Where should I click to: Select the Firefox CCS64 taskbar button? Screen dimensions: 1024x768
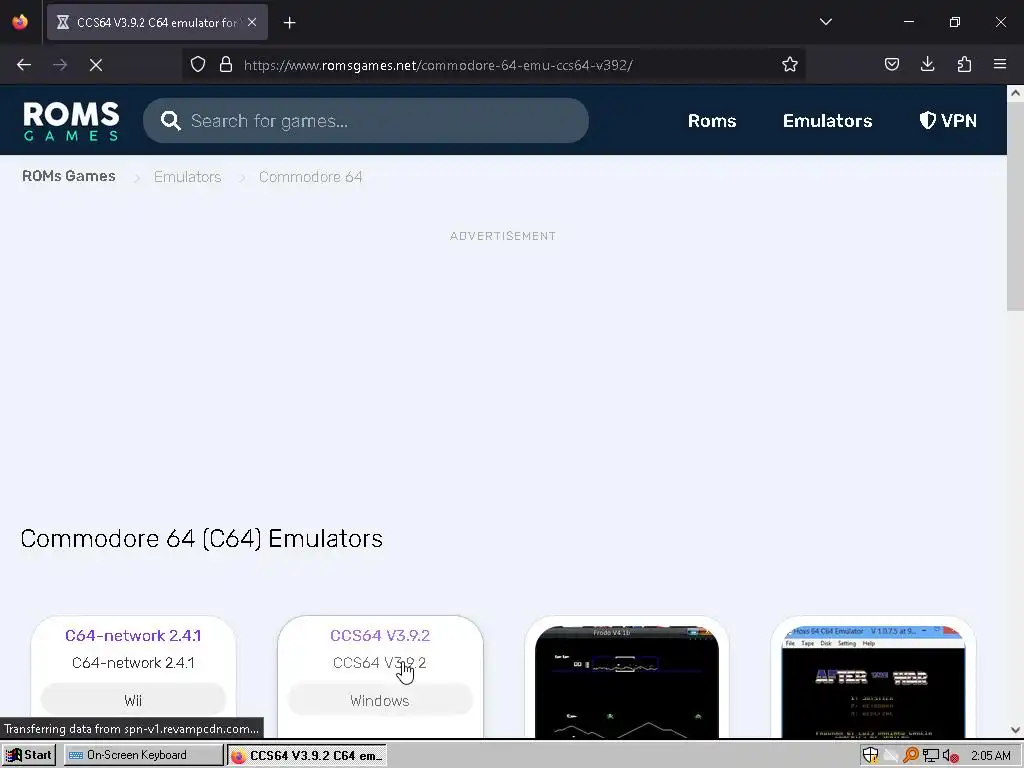click(x=307, y=756)
